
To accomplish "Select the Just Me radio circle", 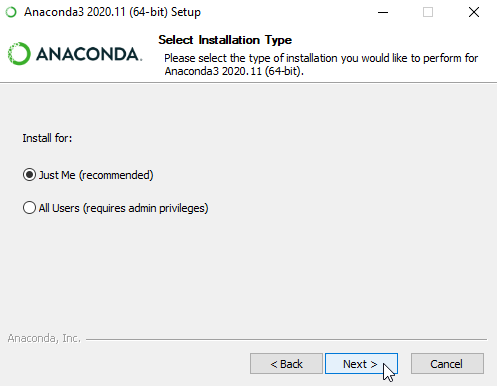I will tap(29, 175).
